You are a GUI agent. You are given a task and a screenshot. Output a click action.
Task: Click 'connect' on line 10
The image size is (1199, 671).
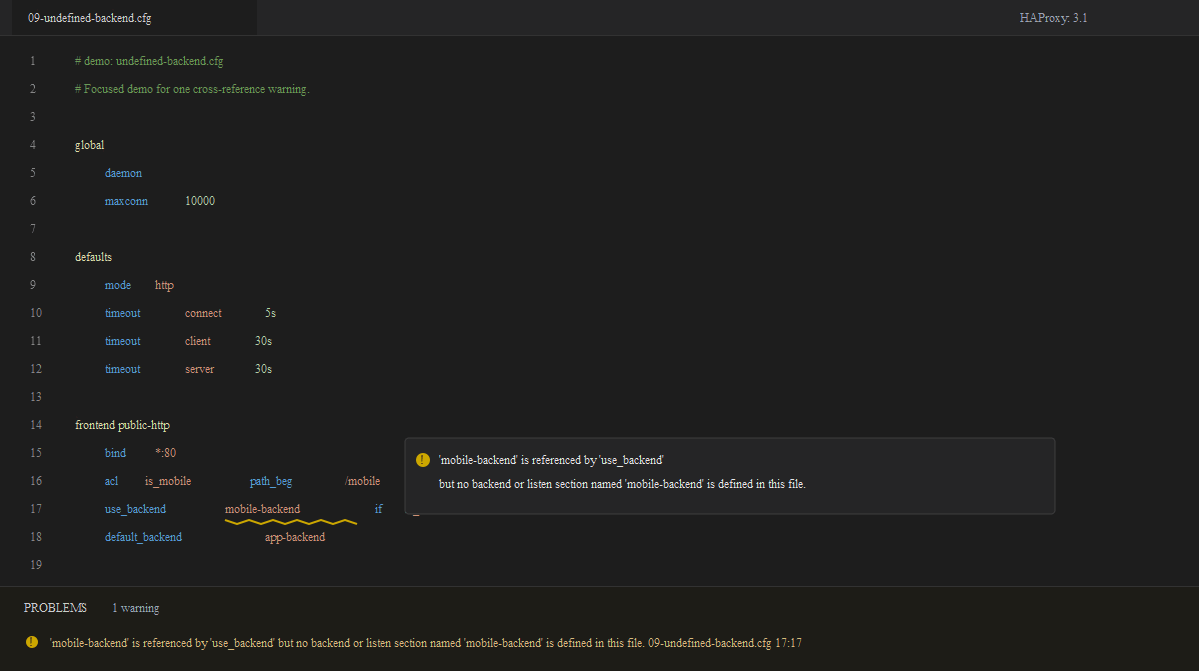click(203, 313)
